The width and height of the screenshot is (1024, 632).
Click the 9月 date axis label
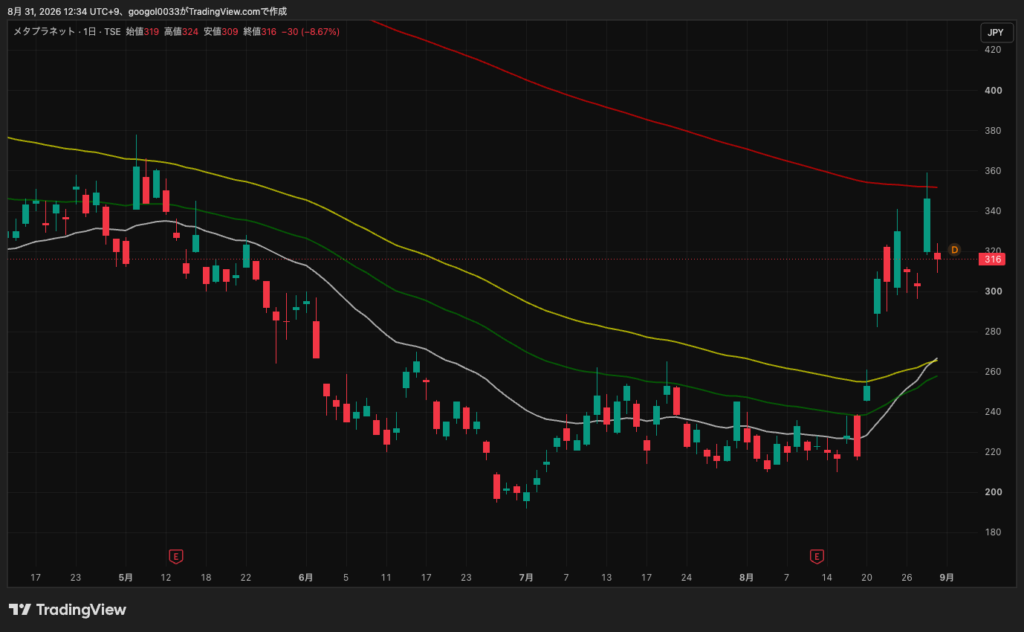pyautogui.click(x=946, y=577)
